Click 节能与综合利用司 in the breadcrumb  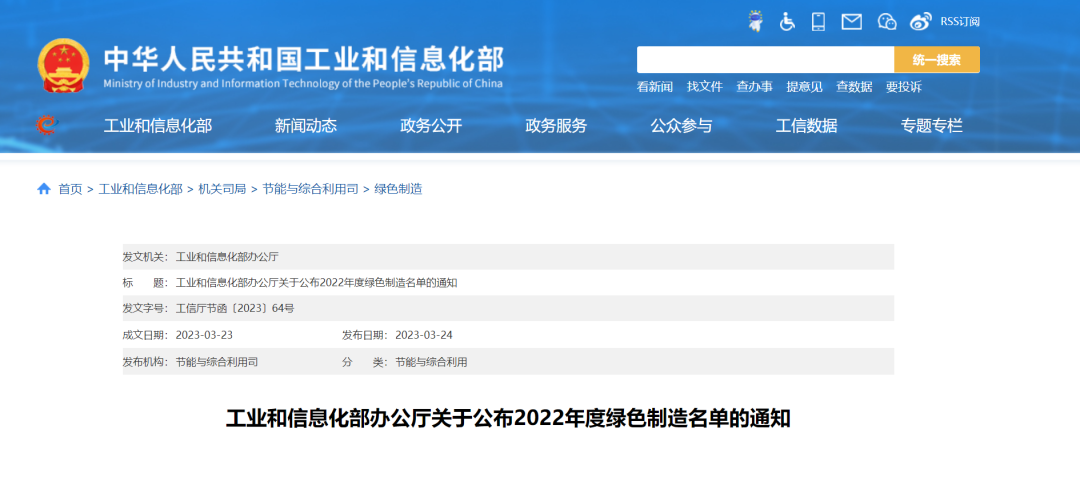311,189
